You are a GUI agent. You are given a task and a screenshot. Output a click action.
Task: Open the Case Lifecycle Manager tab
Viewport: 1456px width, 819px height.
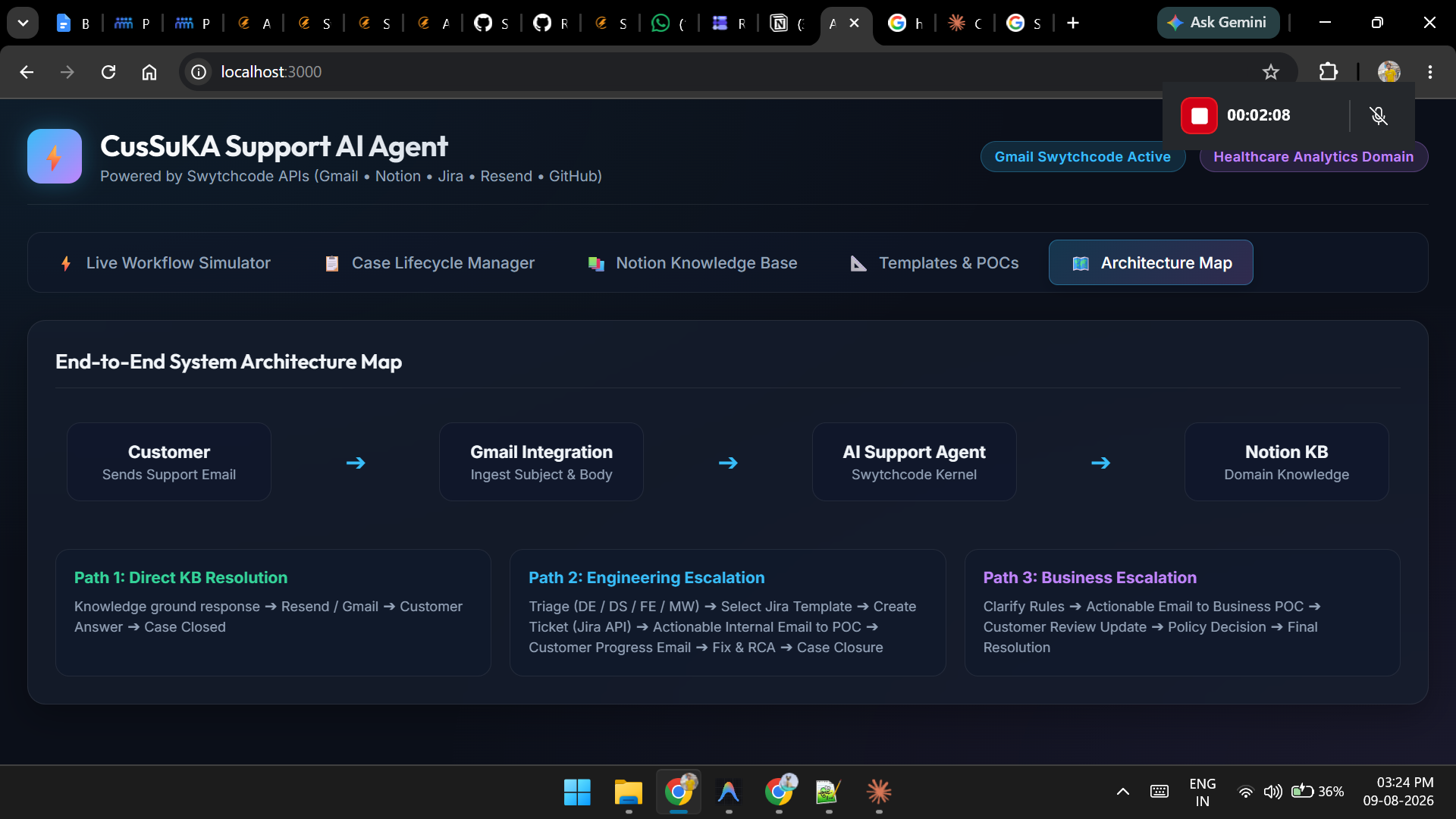coord(429,262)
